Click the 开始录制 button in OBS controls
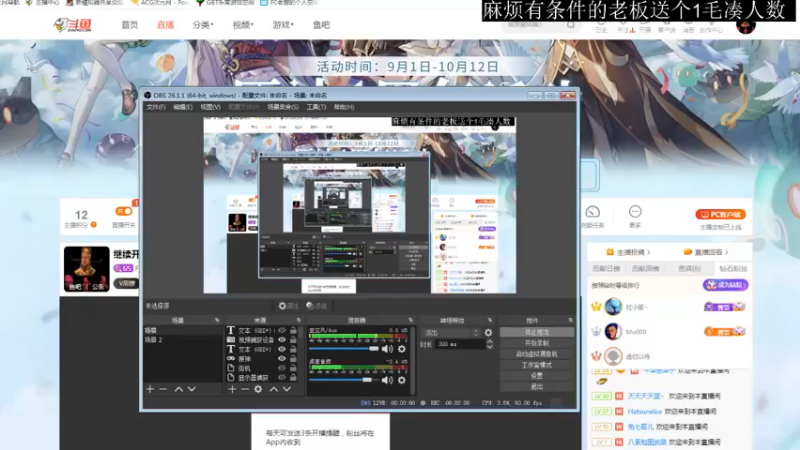This screenshot has width=800, height=450. click(537, 343)
